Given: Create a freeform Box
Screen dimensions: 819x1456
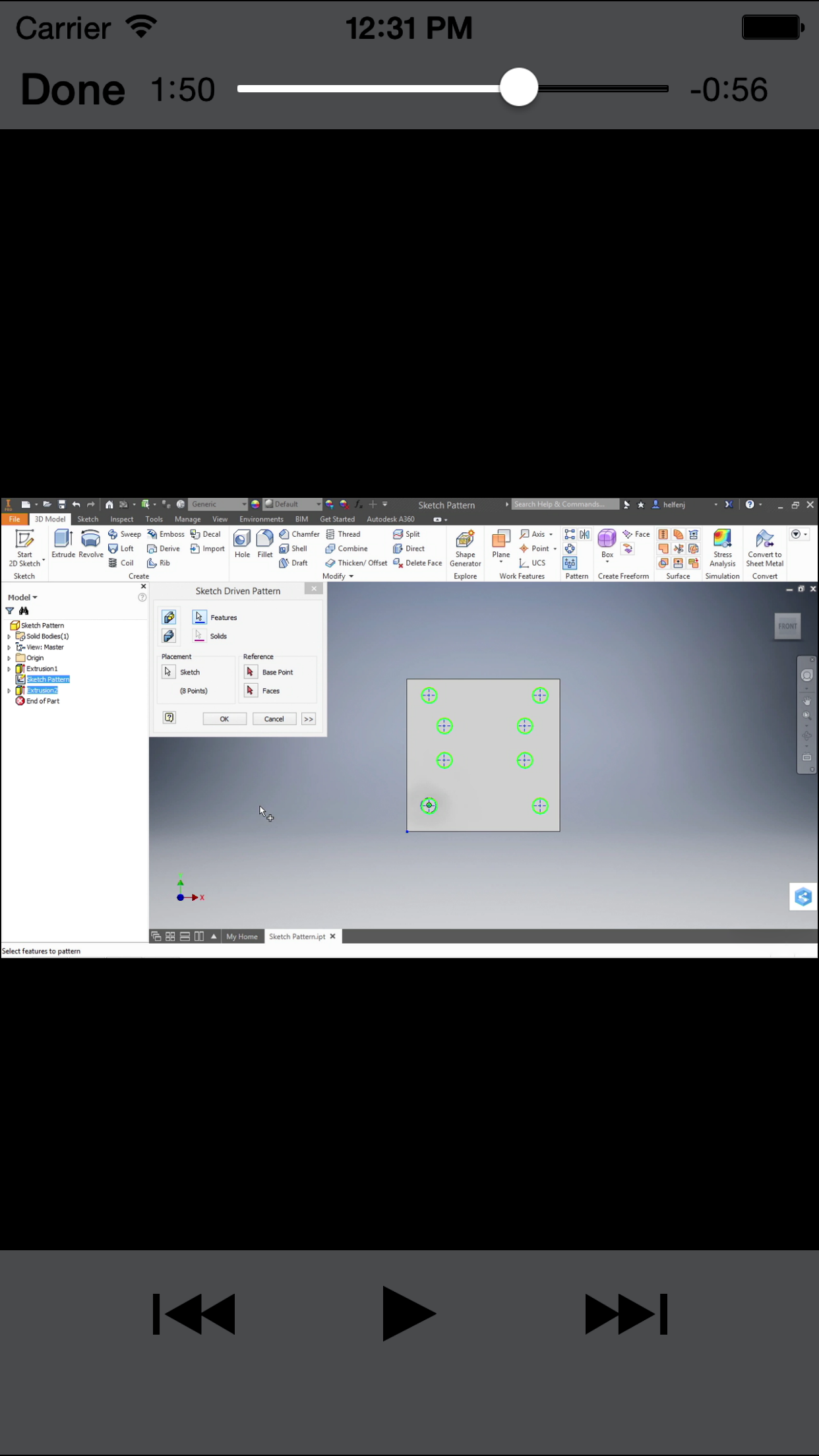Looking at the screenshot, I should [x=607, y=546].
